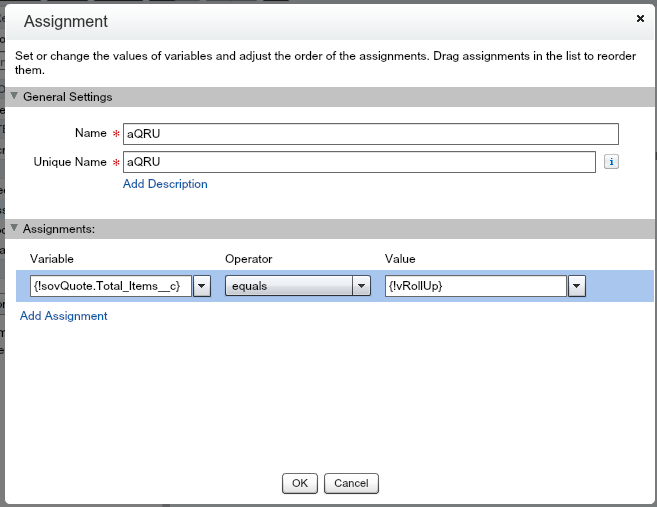Click the Operator field showing equals

(x=289, y=287)
